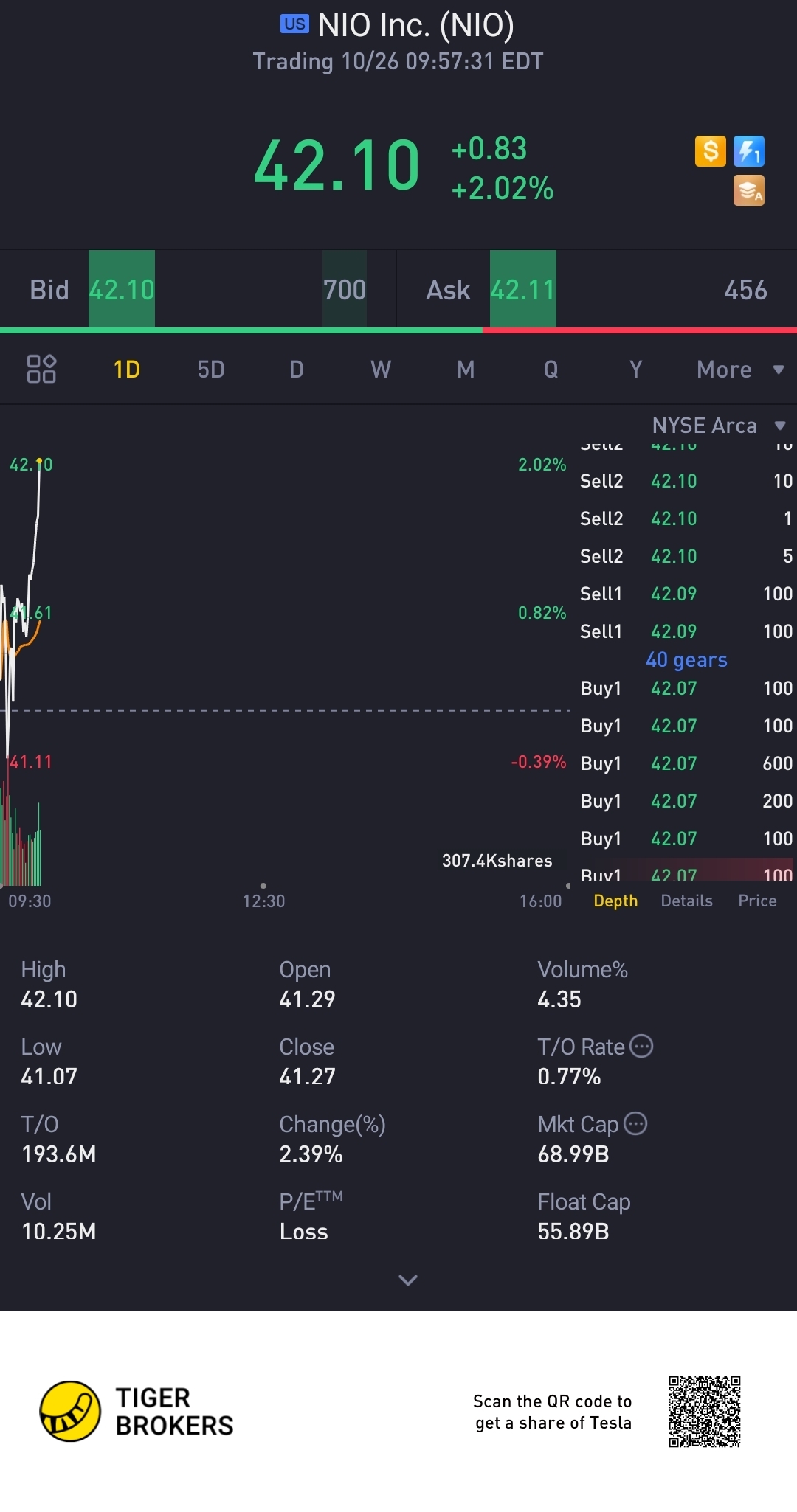
Task: Tap the Low value 41.07
Action: pyautogui.click(x=49, y=1076)
